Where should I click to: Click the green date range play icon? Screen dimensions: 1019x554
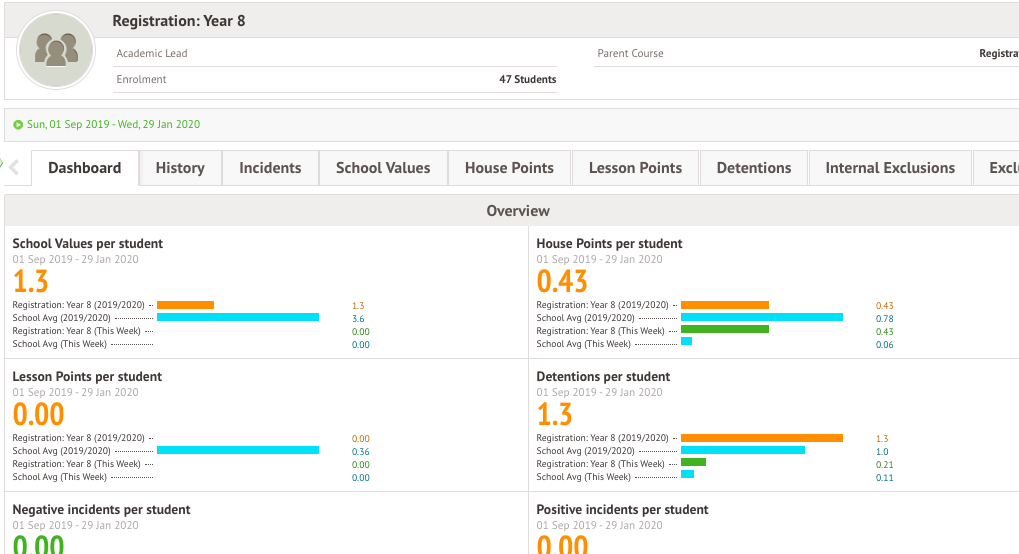(x=18, y=125)
